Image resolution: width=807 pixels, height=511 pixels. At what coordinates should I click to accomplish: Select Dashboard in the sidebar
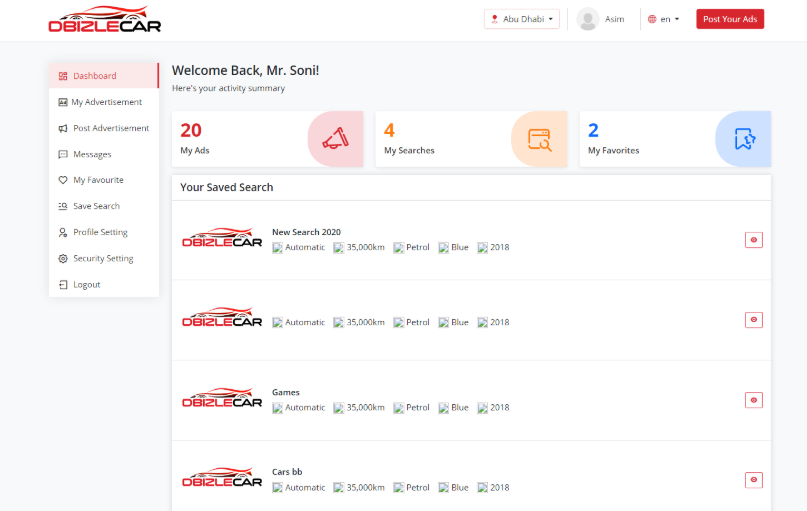104,76
